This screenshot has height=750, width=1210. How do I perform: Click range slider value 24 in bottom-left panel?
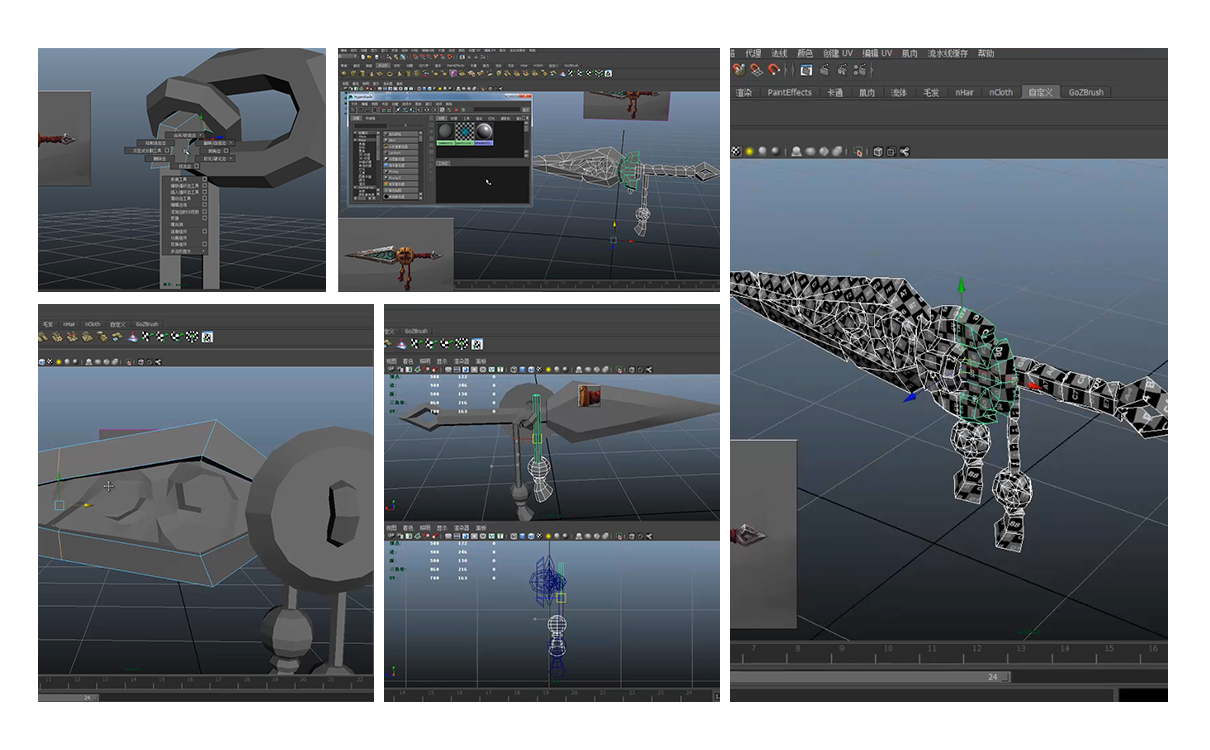click(87, 697)
